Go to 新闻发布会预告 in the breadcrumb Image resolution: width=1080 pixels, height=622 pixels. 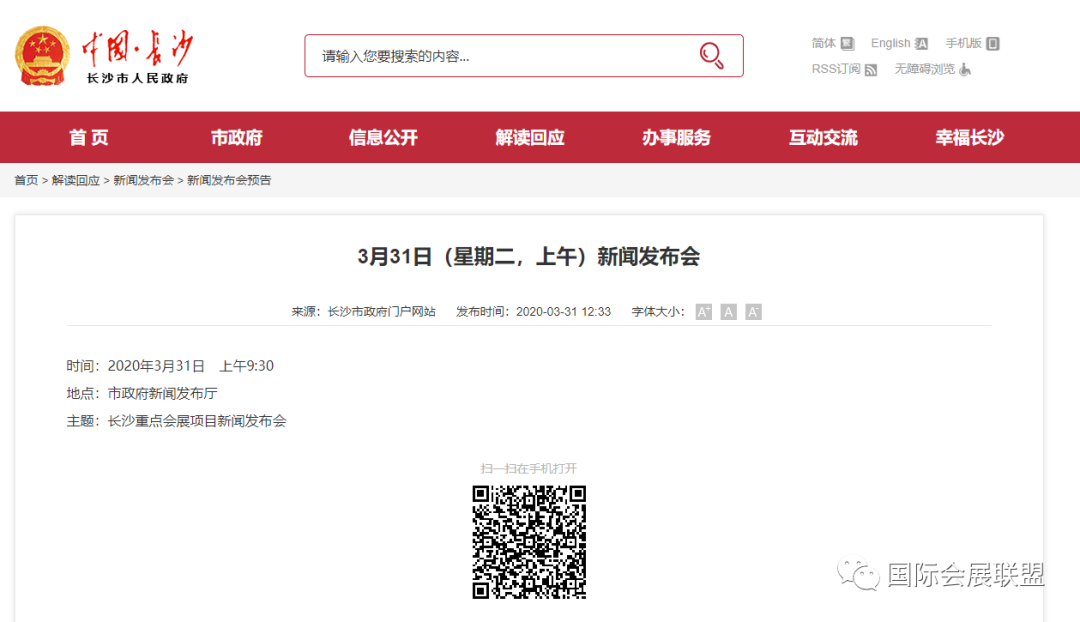pos(229,180)
